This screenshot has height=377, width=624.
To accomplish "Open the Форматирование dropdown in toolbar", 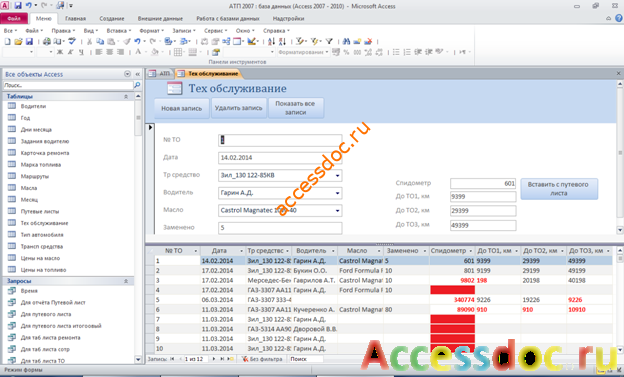I will click(x=327, y=52).
